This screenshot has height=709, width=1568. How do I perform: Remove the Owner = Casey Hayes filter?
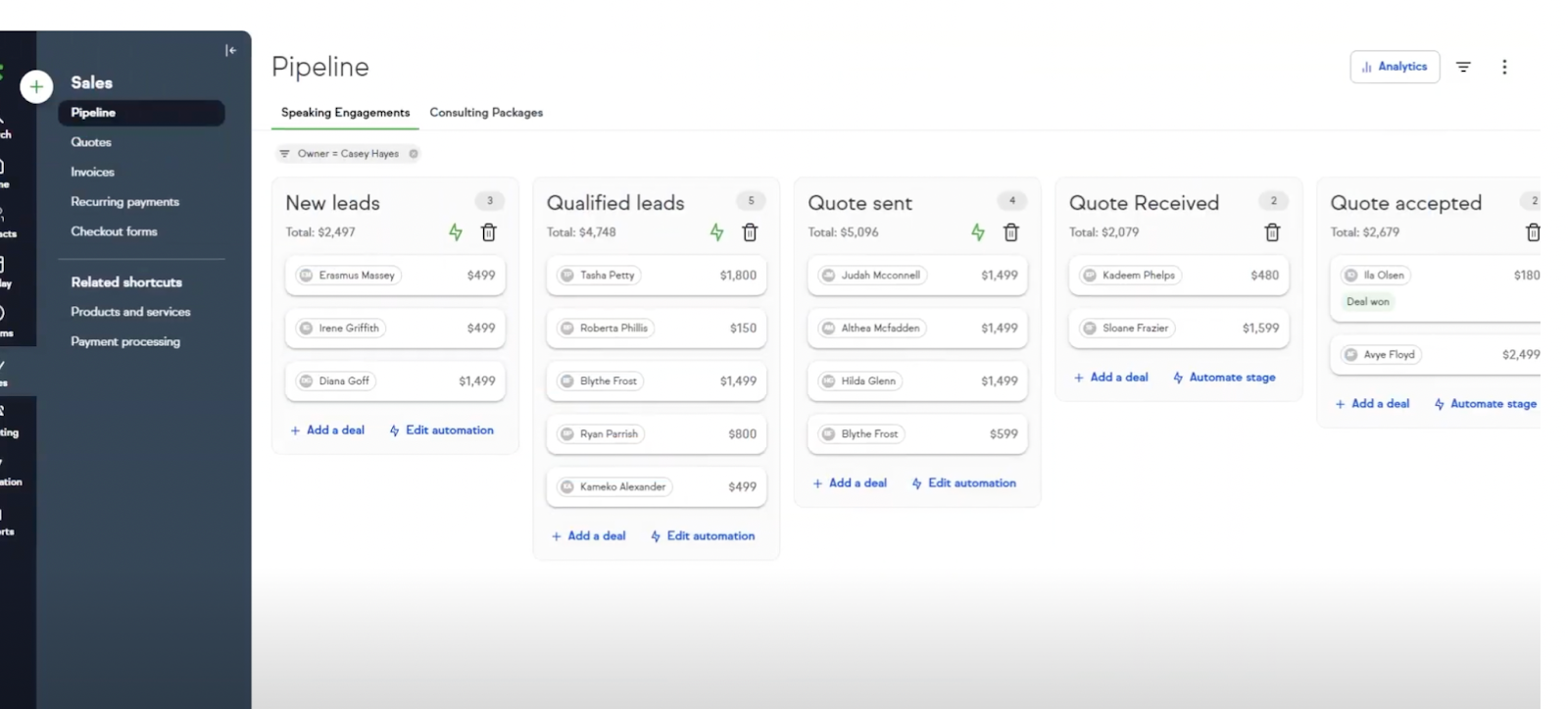click(414, 154)
